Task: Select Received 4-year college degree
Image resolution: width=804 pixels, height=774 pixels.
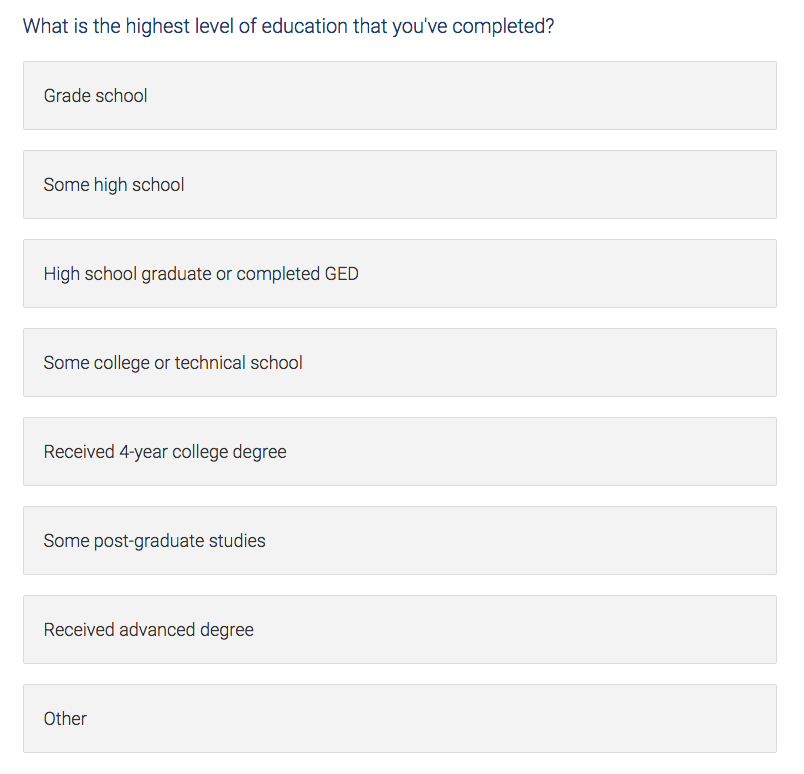Action: click(x=400, y=452)
